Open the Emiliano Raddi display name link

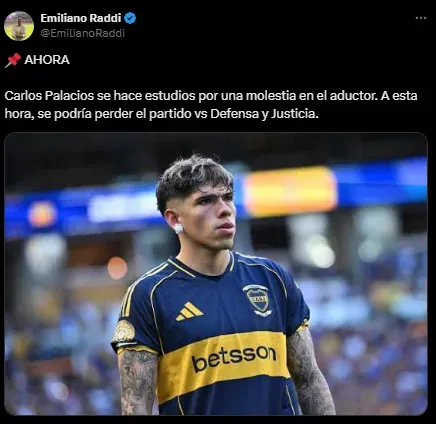81,18
